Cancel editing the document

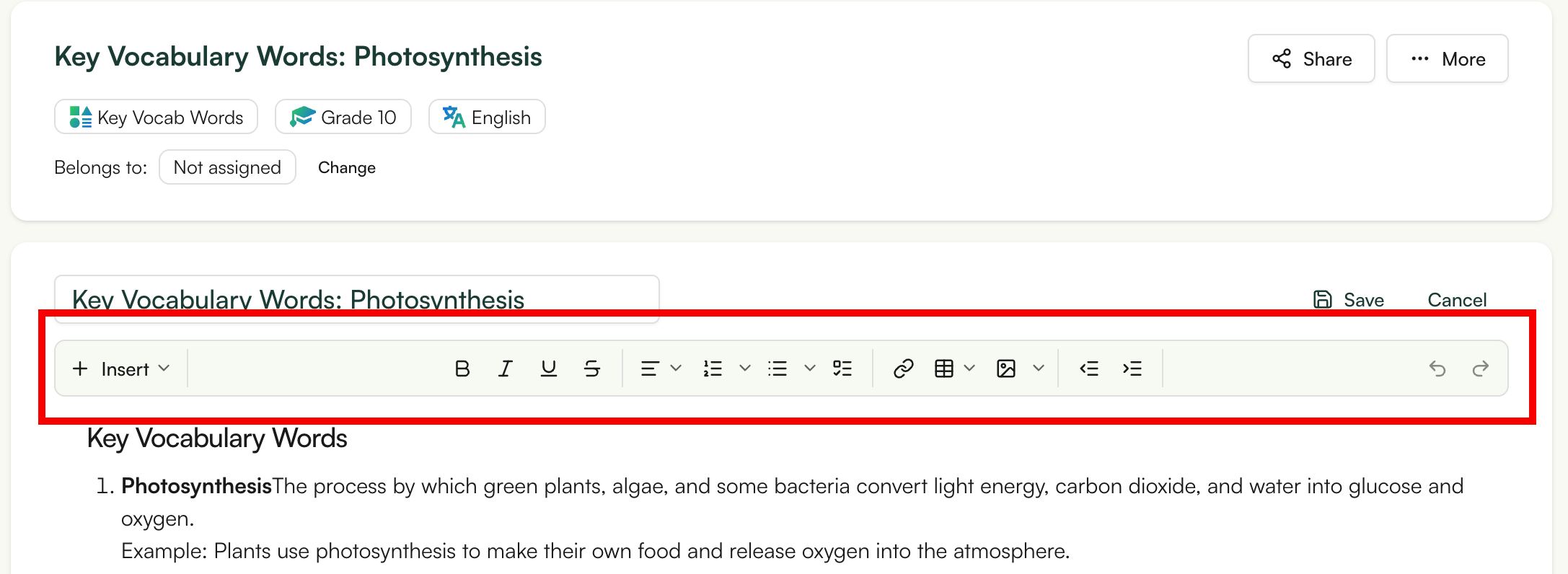pyautogui.click(x=1456, y=299)
